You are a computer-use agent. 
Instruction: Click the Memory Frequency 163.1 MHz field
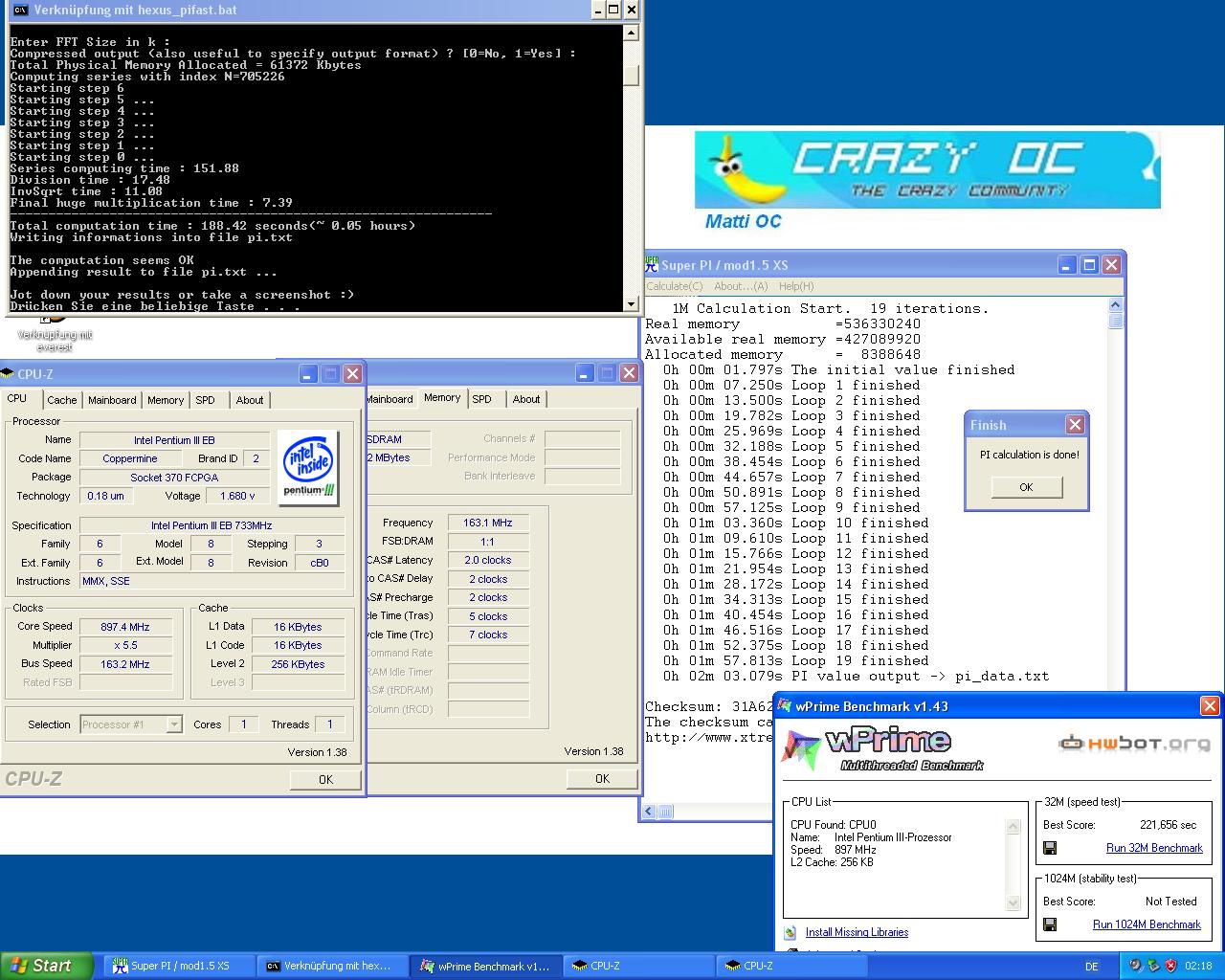coord(488,523)
